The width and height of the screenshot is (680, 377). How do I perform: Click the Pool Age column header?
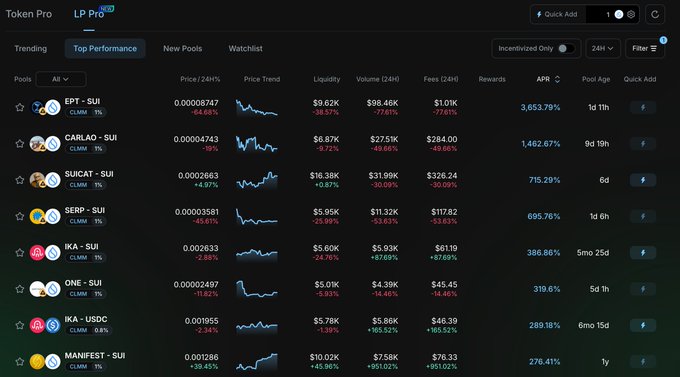[596, 79]
